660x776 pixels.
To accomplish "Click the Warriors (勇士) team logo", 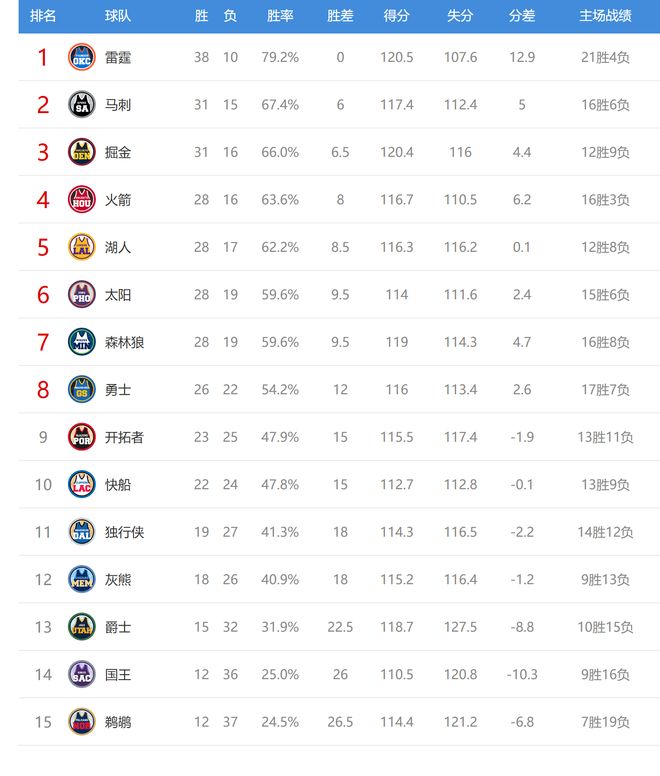I will click(82, 390).
